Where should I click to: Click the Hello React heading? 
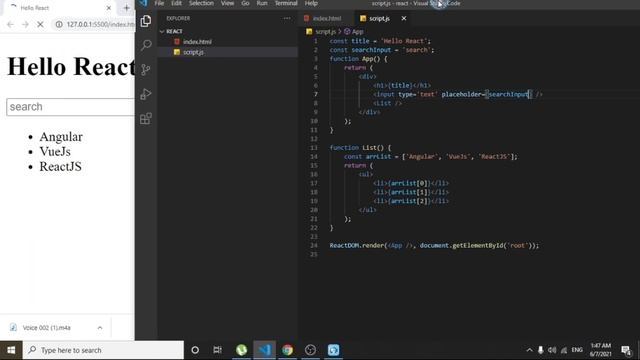point(71,67)
